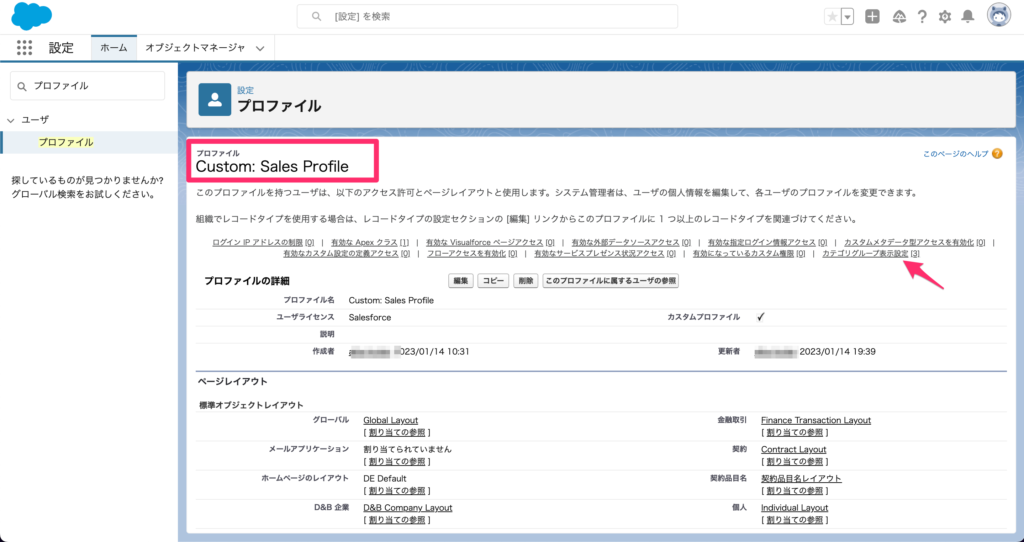Open the D&B Company Layout link

[408, 507]
